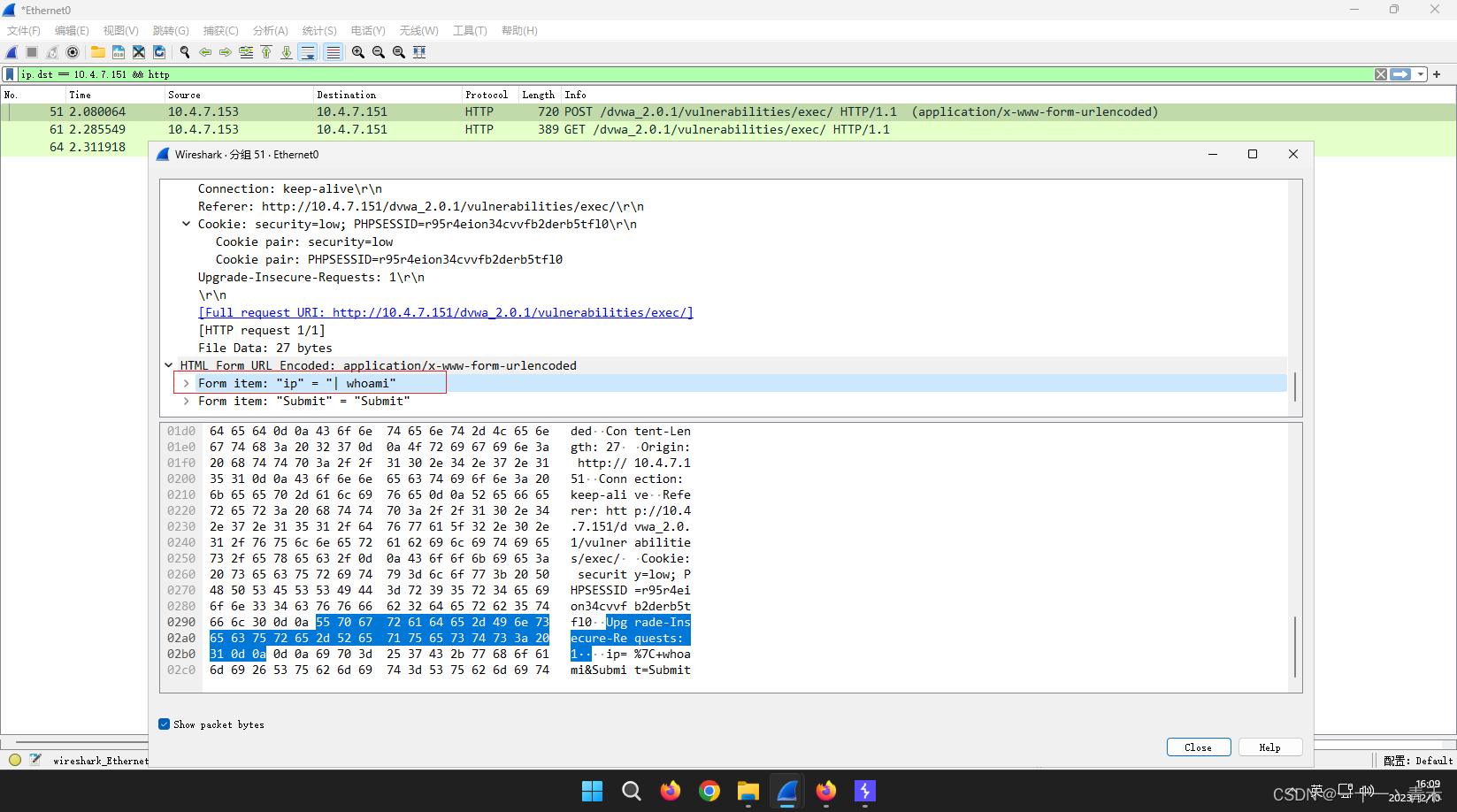Click Help button in packet dialog
Screen dimensions: 1457x812
tap(1270, 747)
